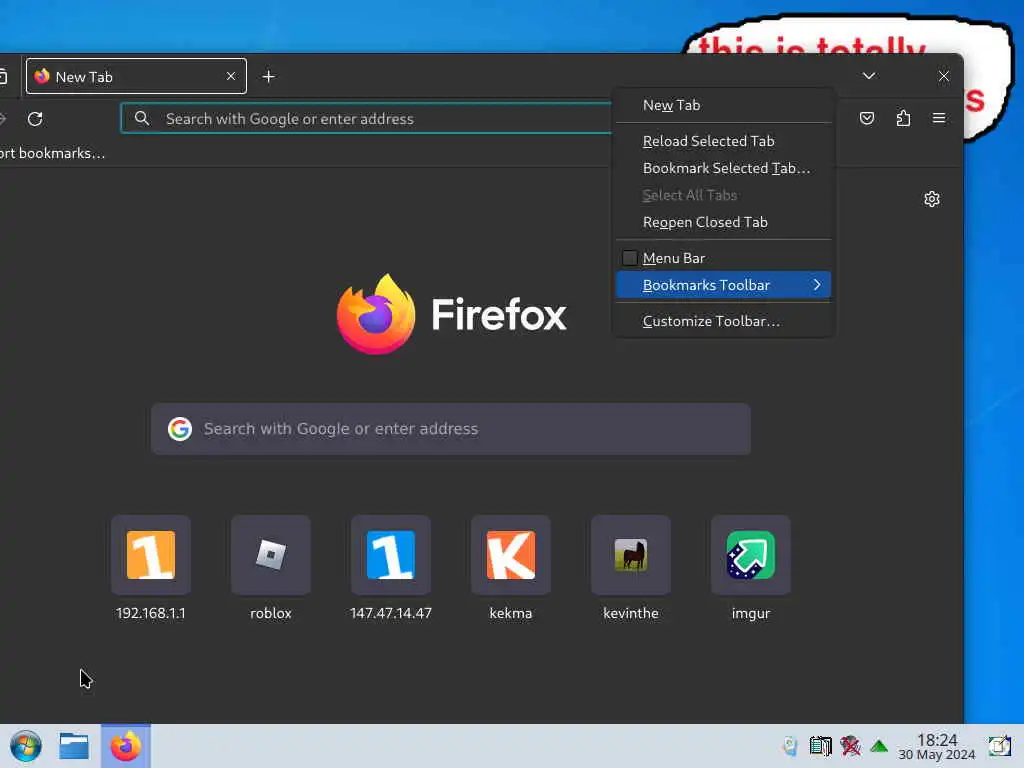
Task: Toggle the Menu Bar checkbox
Action: pos(630,258)
